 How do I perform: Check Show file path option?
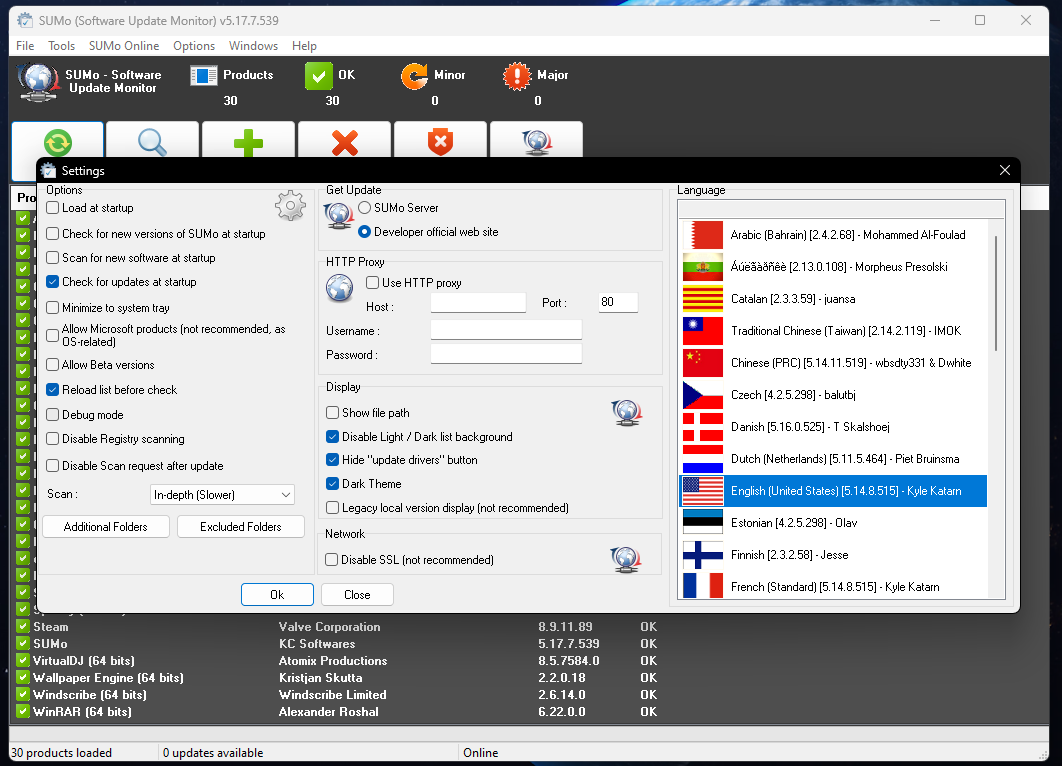[x=333, y=412]
